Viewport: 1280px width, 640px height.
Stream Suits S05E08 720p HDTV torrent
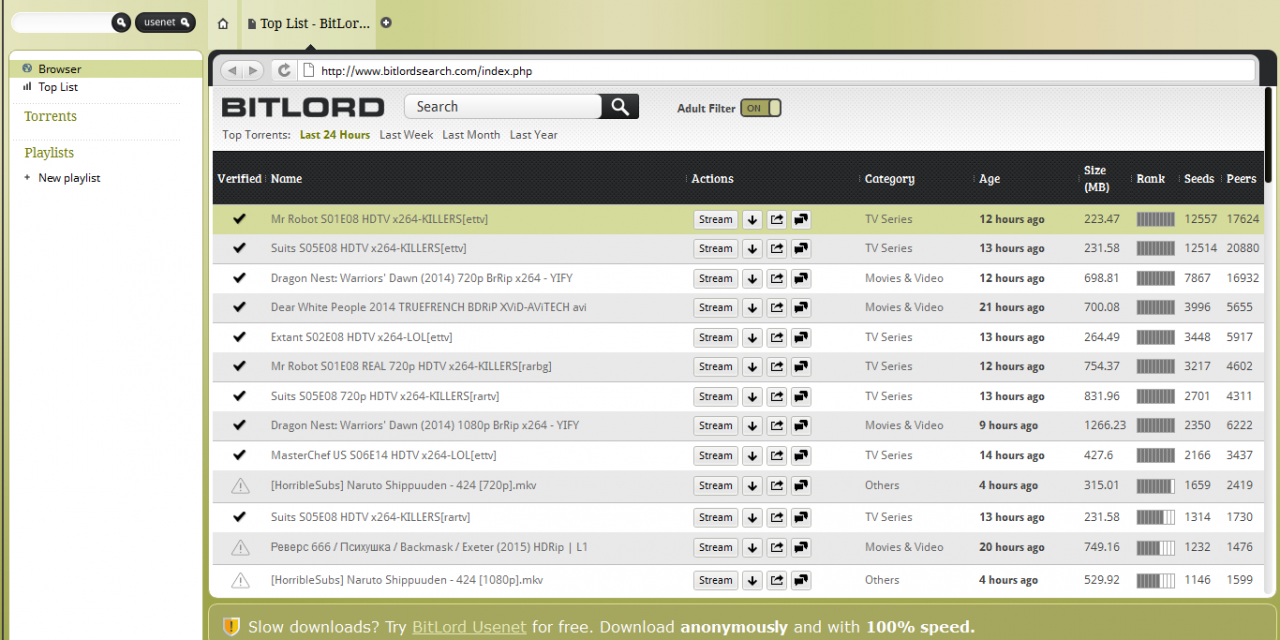point(716,397)
